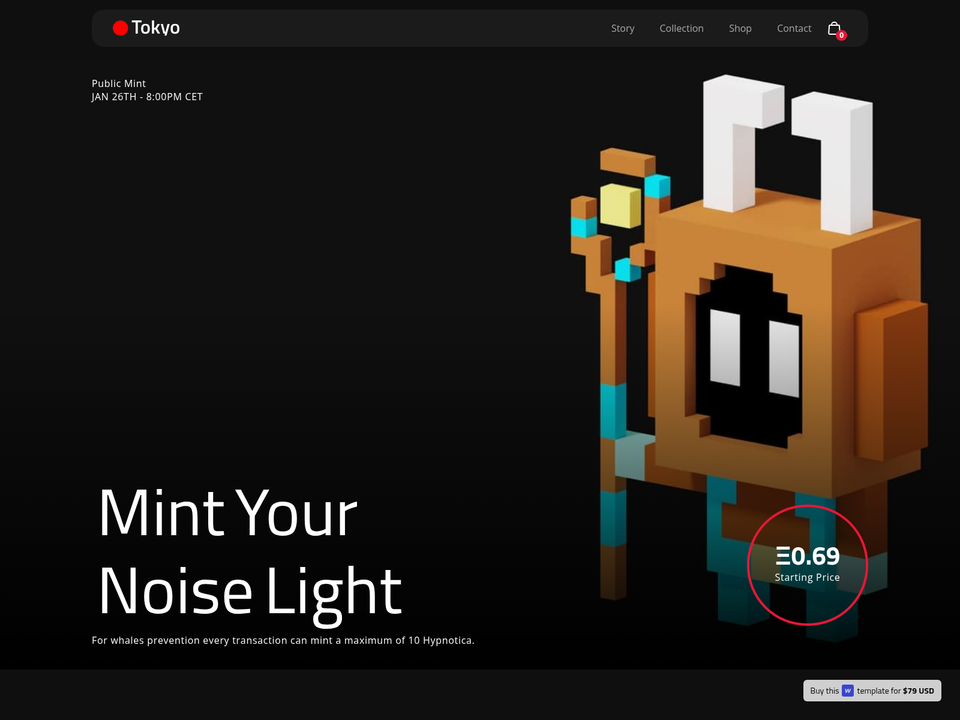This screenshot has height=720, width=960.
Task: Open the shopping cart icon
Action: [834, 28]
